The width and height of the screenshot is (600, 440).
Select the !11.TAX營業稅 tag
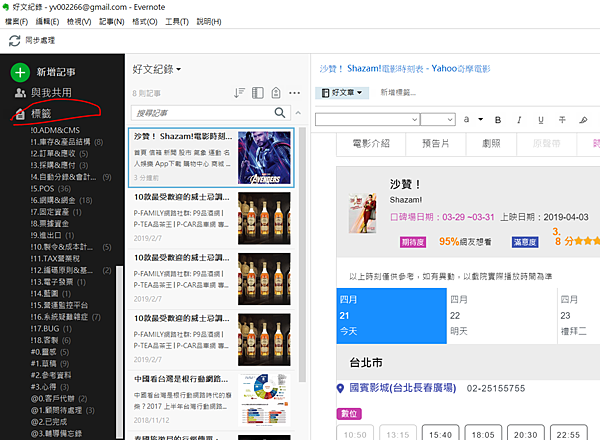[55, 259]
